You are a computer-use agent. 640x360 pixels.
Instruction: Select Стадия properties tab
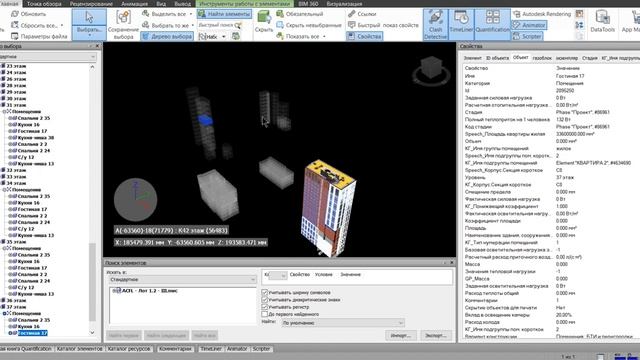point(589,58)
